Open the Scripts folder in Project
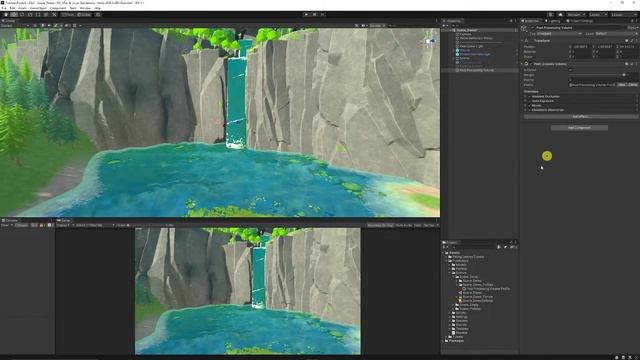This screenshot has height=360, width=640. point(460,313)
